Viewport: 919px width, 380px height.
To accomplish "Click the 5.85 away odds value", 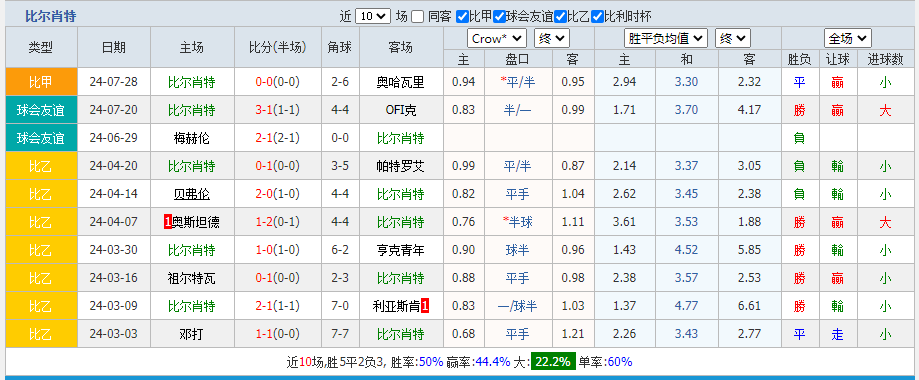I will (750, 250).
